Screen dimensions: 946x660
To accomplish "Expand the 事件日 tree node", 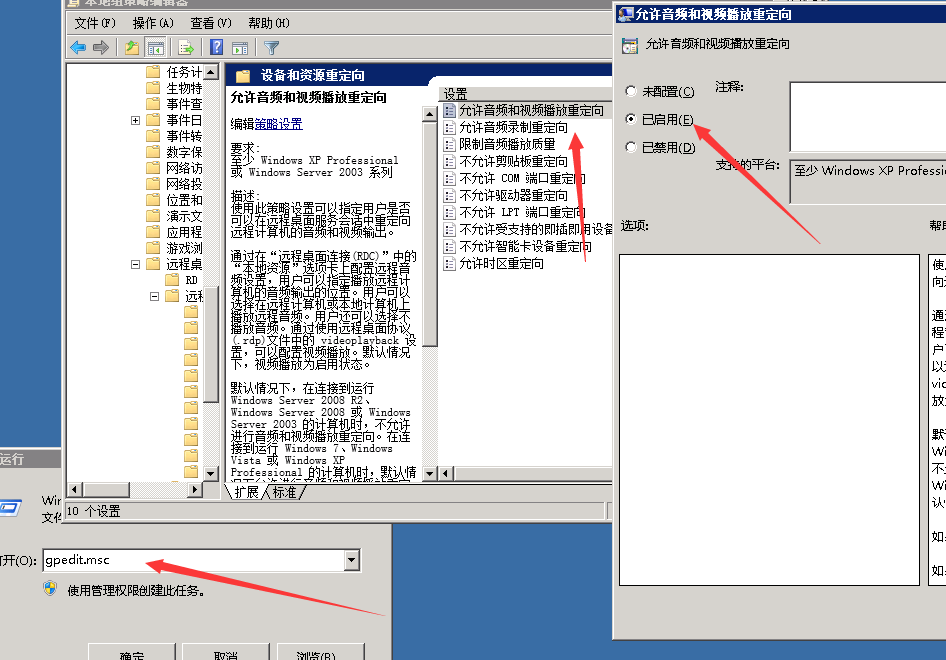I will click(x=134, y=121).
